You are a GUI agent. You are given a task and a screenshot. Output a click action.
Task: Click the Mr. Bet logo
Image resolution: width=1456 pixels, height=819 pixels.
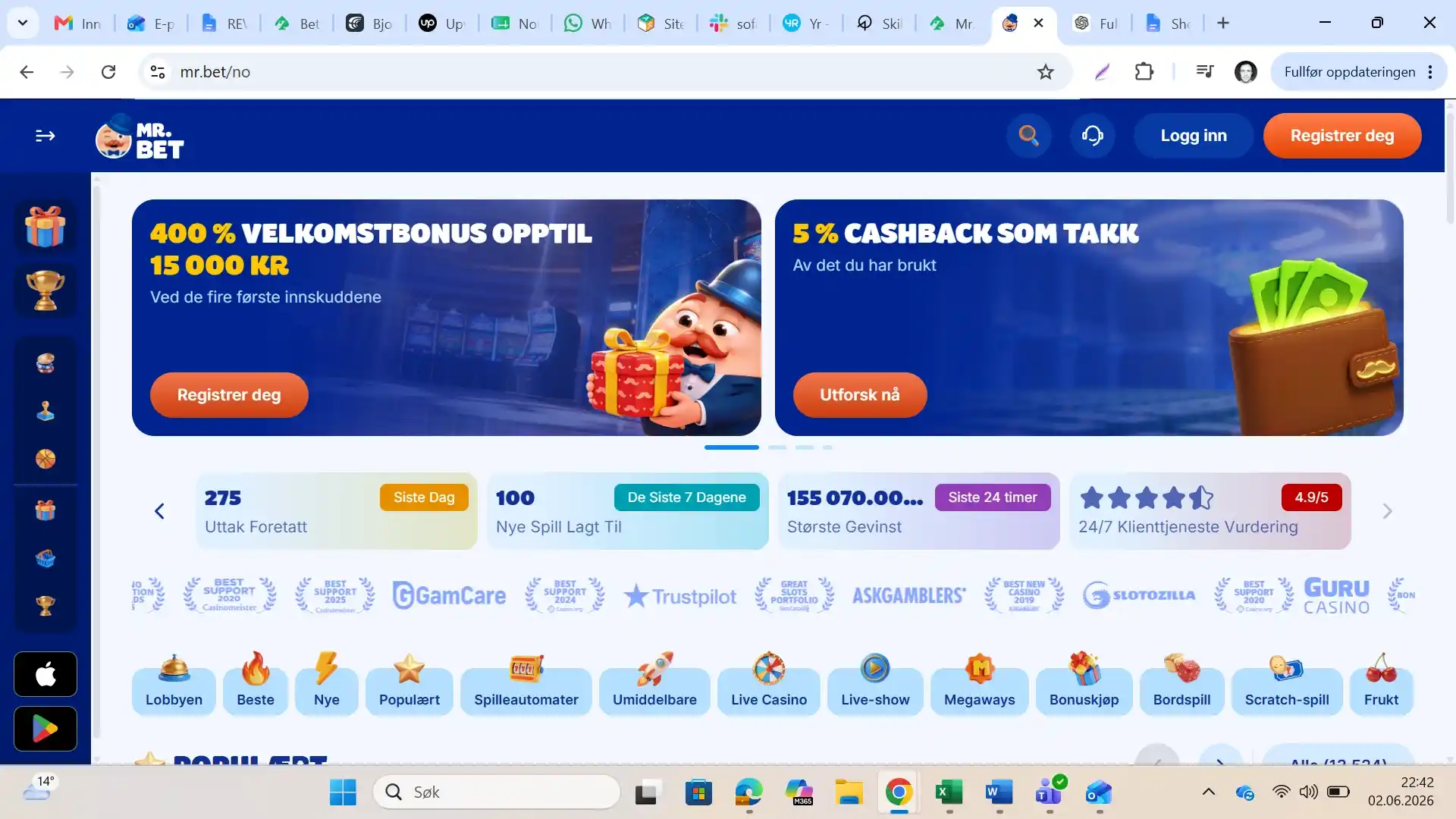[140, 136]
